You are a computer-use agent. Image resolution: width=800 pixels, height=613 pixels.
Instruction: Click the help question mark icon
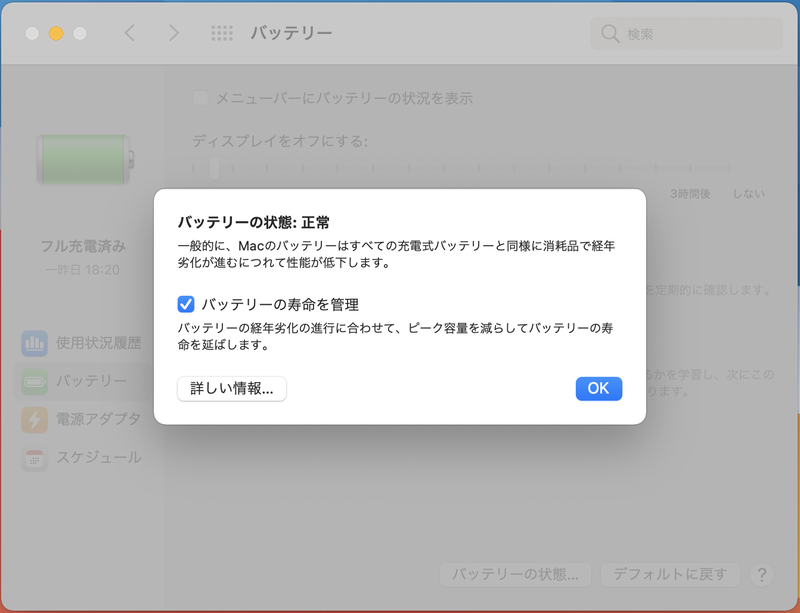761,575
